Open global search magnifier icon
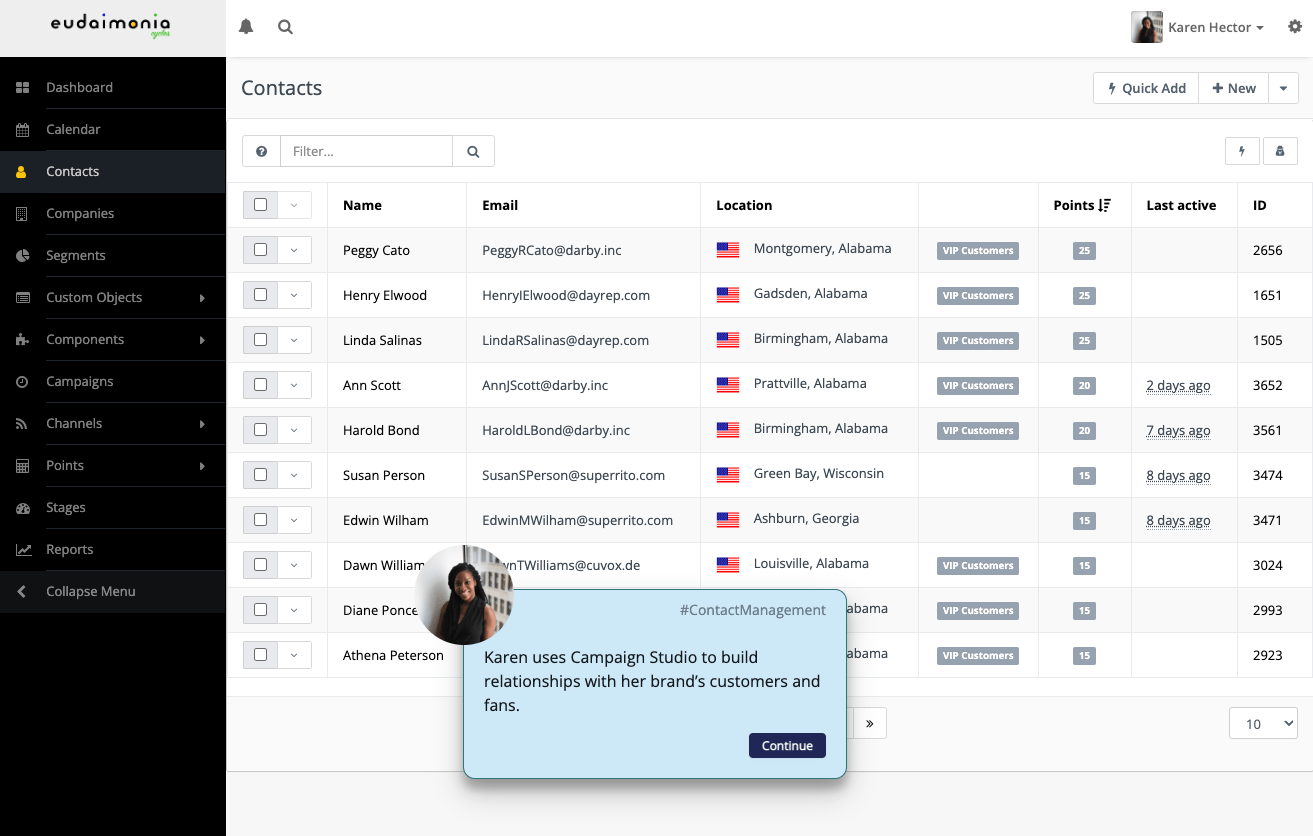 (285, 27)
